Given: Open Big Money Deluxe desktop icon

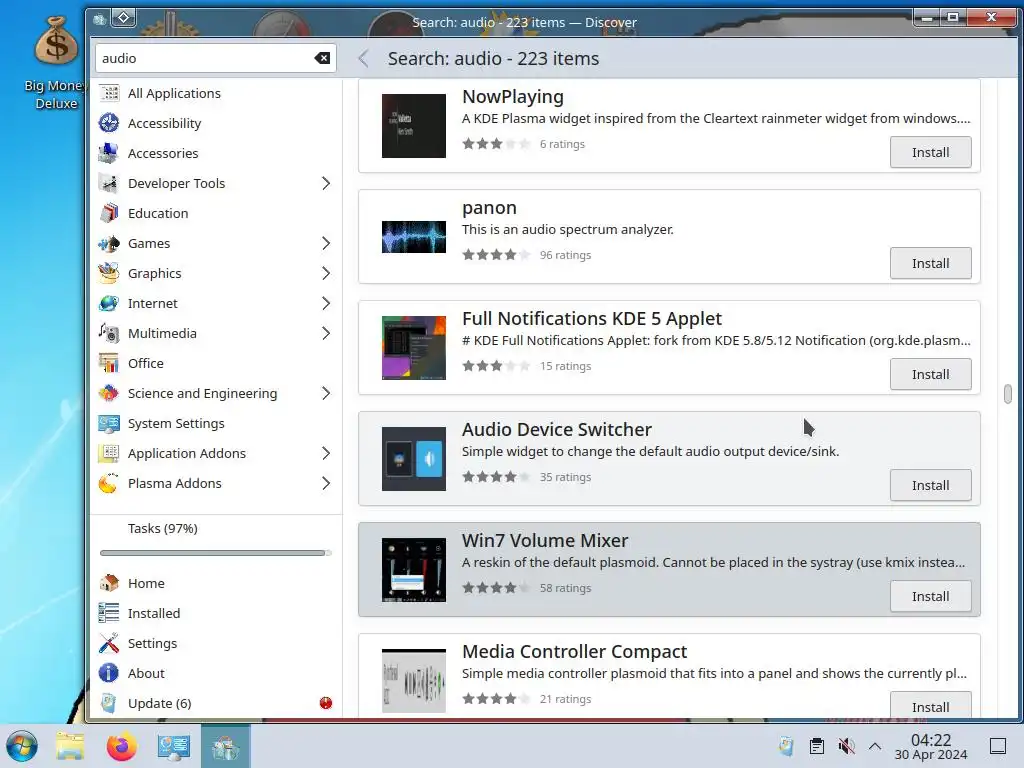Looking at the screenshot, I should [56, 63].
